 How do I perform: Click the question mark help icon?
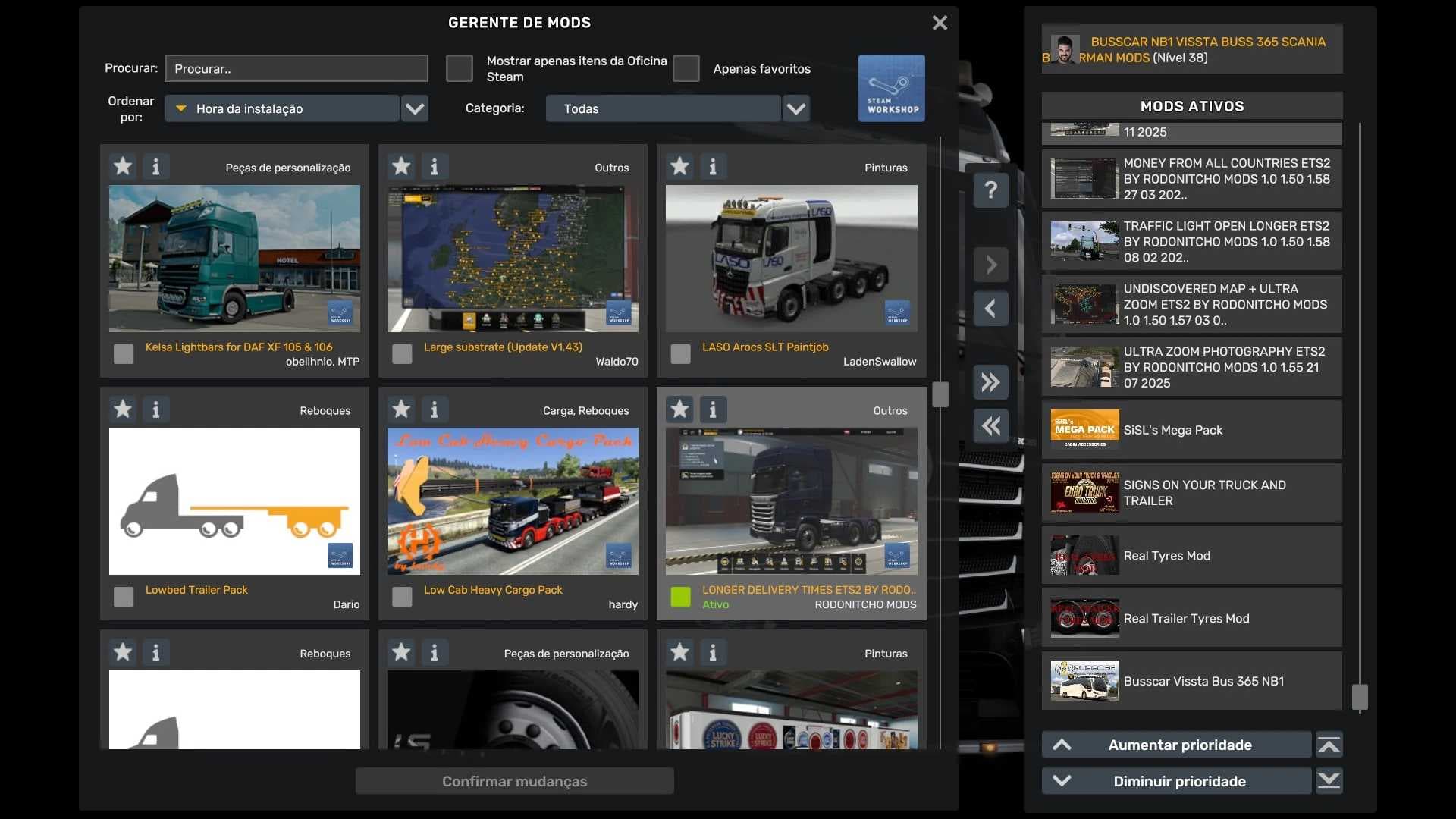point(991,190)
